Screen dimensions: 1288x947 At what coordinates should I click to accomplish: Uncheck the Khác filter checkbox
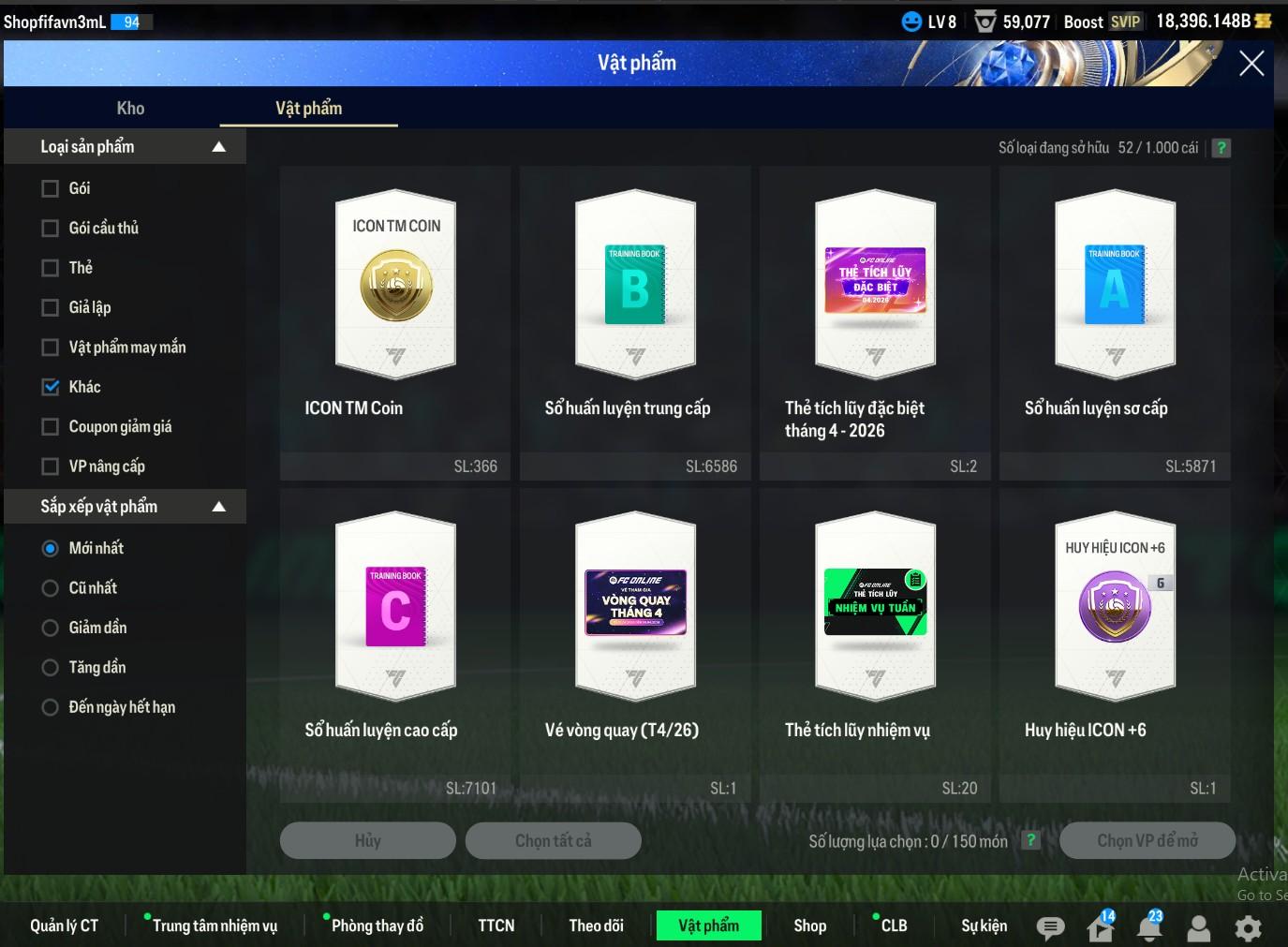coord(51,387)
